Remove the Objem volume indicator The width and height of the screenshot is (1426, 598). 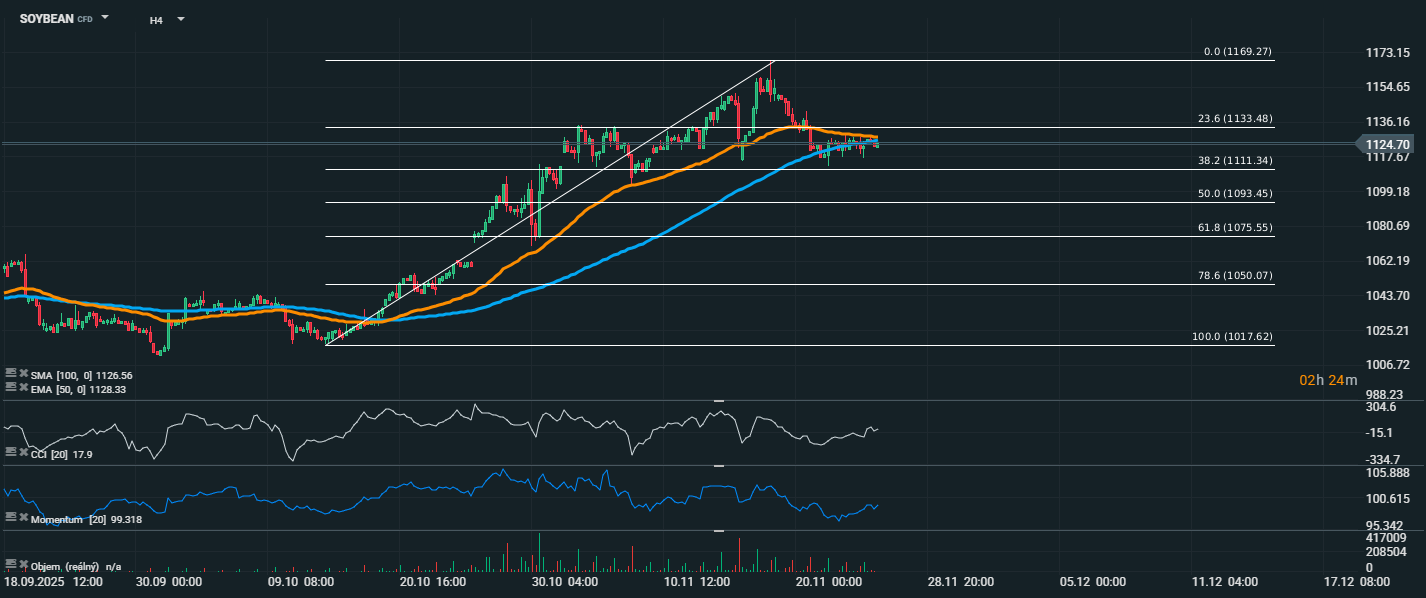click(22, 563)
